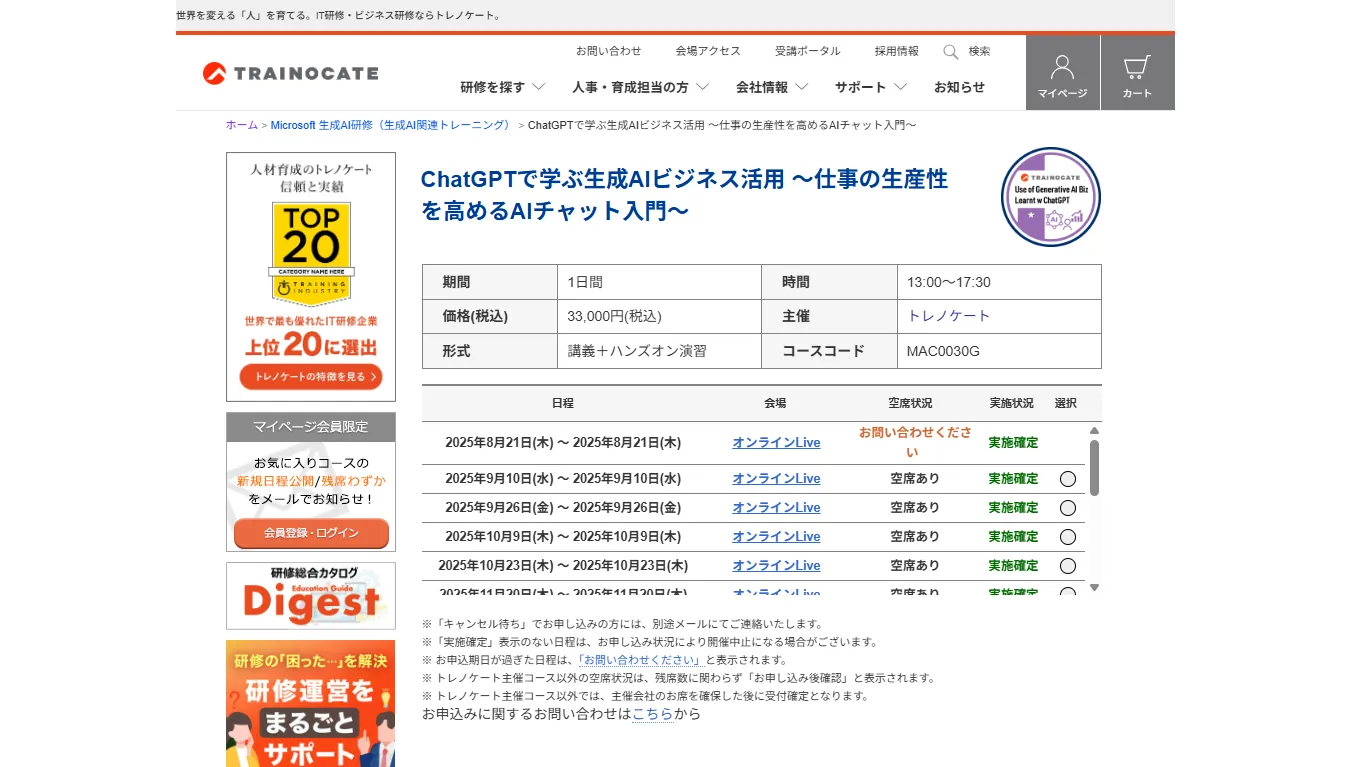Click the schedule table scrollbar thumb
The height and width of the screenshot is (767, 1350).
click(1094, 467)
